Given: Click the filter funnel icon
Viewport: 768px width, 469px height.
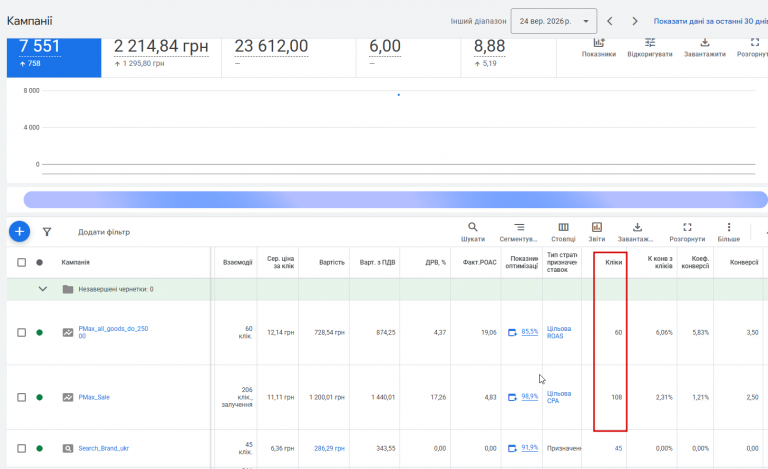Looking at the screenshot, I should click(47, 232).
